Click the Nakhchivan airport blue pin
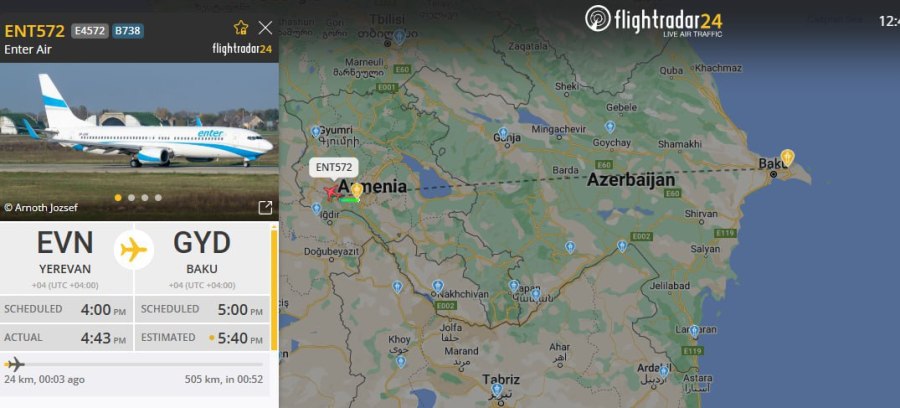Image resolution: width=900 pixels, height=408 pixels. 438,285
